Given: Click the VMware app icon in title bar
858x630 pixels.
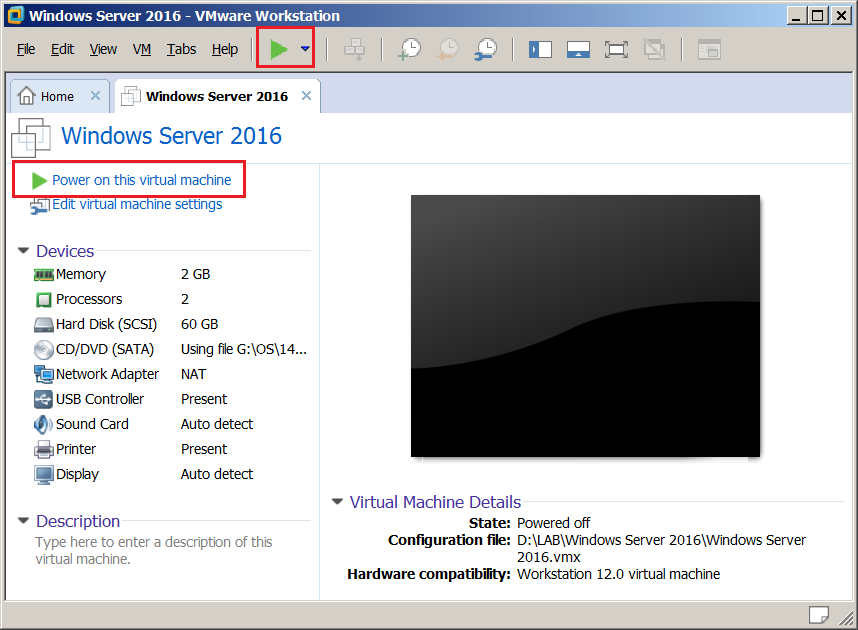Looking at the screenshot, I should (x=15, y=15).
